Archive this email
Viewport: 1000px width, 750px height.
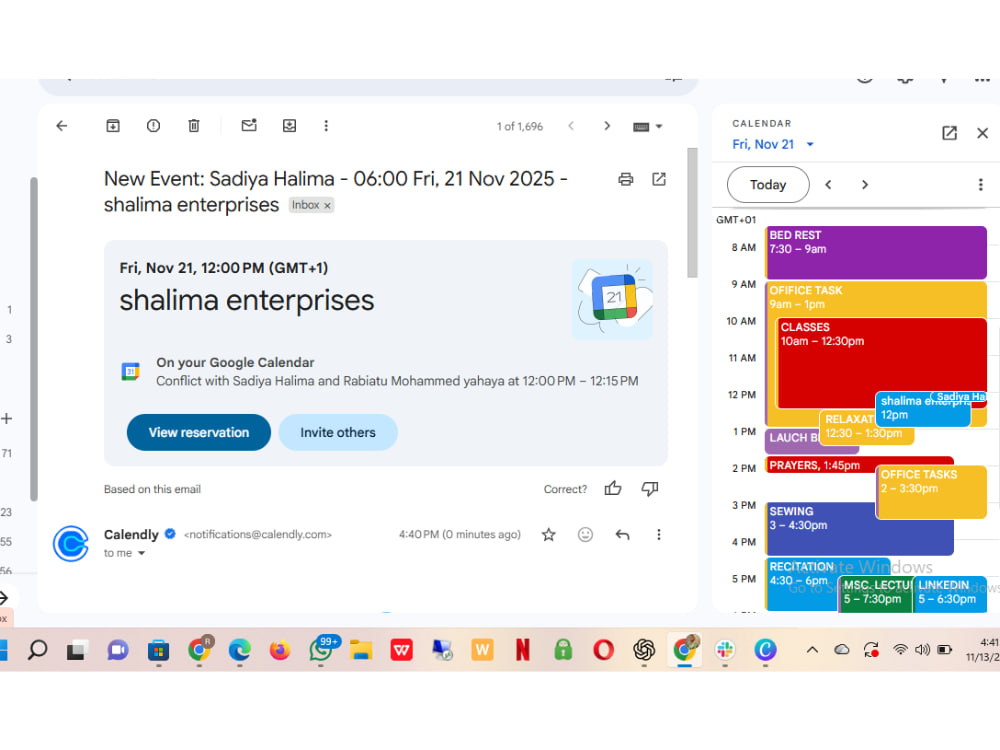point(113,126)
